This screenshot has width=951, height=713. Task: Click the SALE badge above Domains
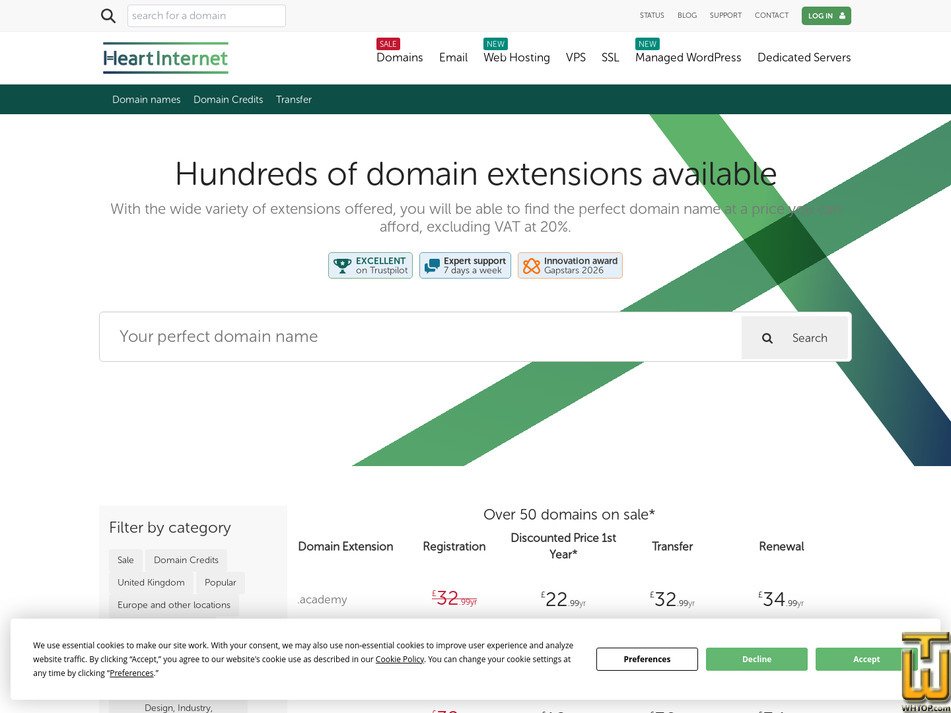point(388,44)
